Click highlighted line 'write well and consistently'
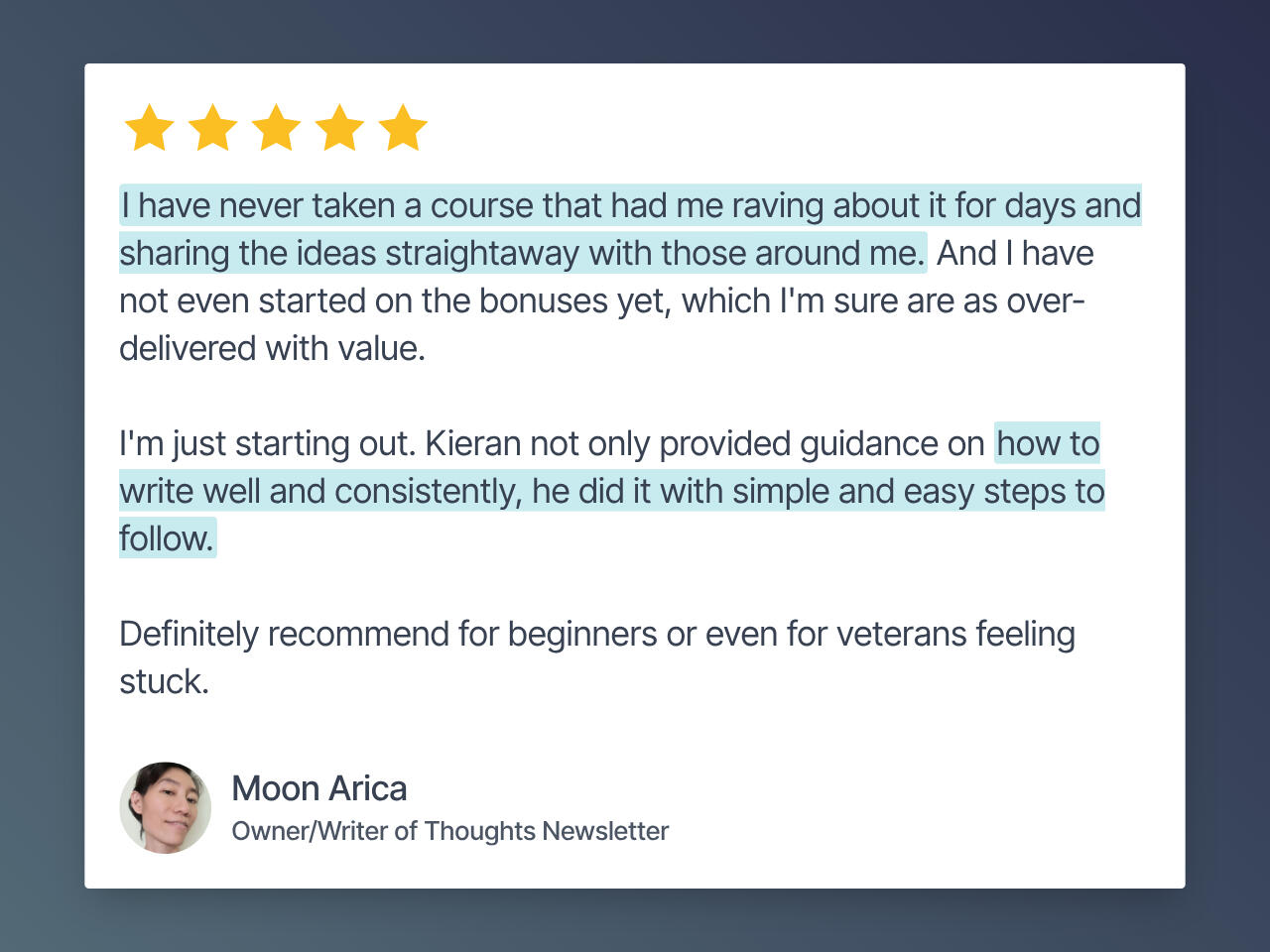This screenshot has width=1270, height=952. click(x=320, y=491)
